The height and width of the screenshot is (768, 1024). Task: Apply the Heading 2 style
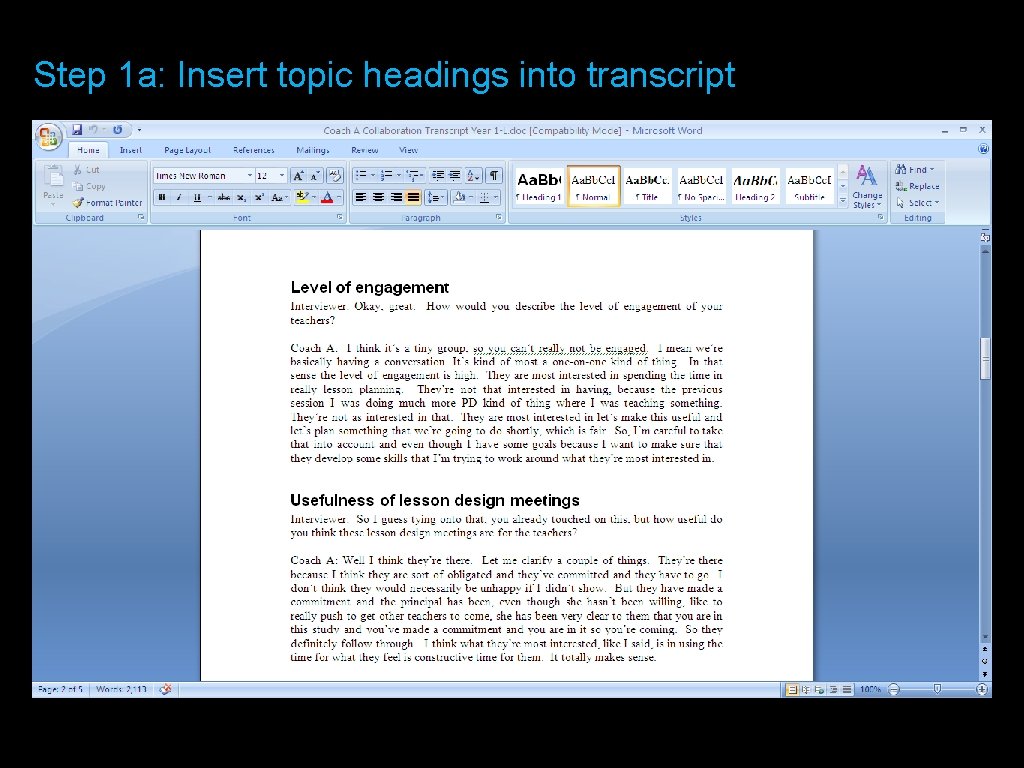tap(755, 186)
